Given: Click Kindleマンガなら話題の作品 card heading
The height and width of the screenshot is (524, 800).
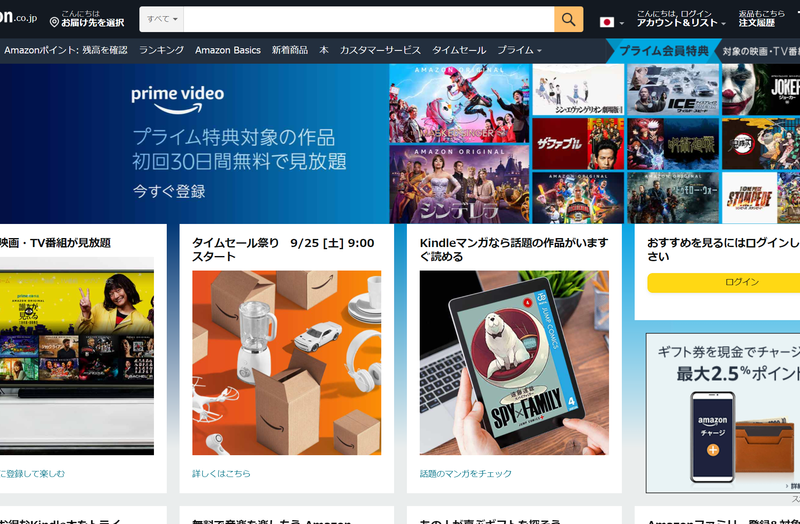Looking at the screenshot, I should [514, 249].
